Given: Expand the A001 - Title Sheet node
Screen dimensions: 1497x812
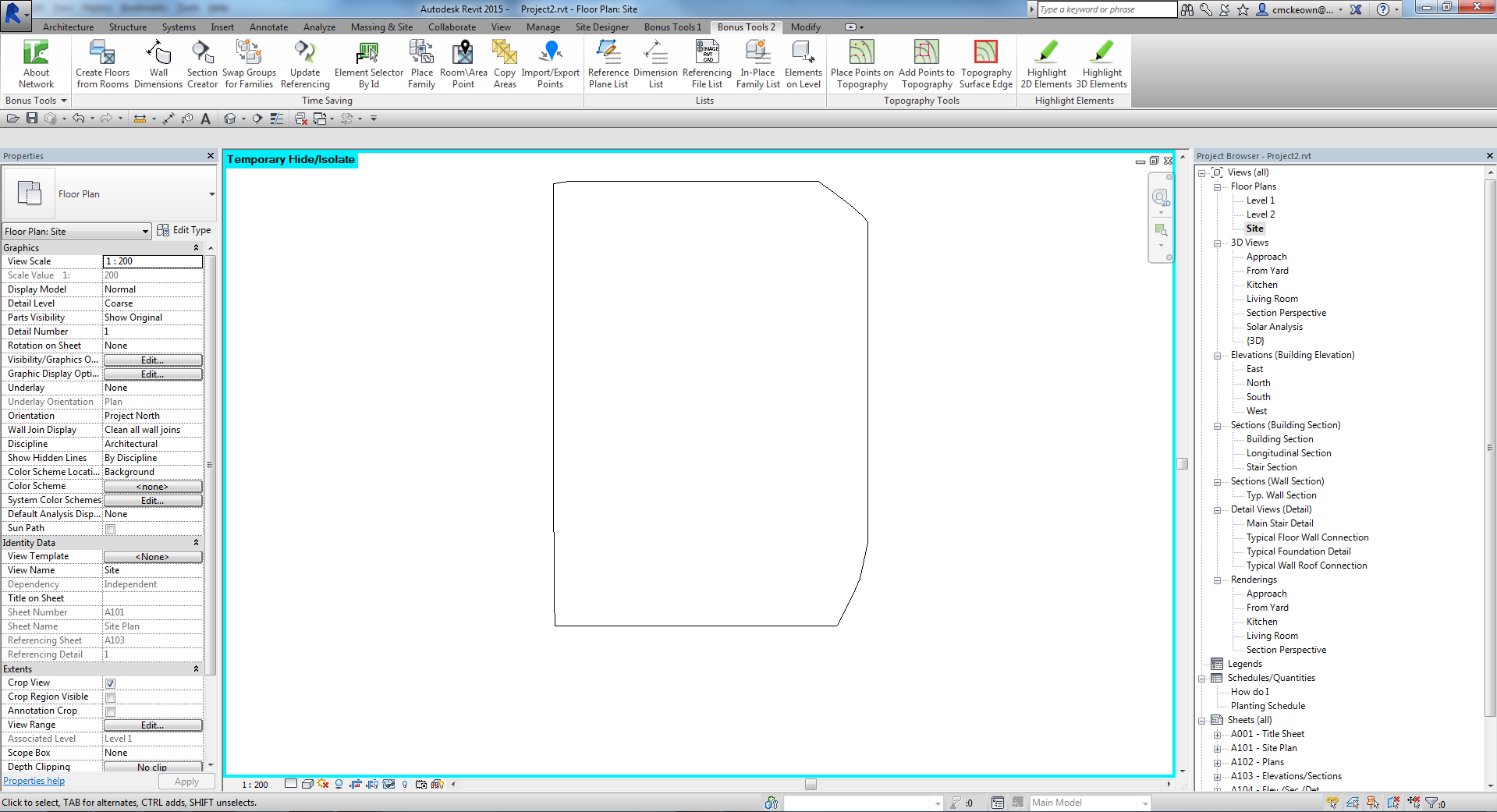Looking at the screenshot, I should coord(1218,734).
